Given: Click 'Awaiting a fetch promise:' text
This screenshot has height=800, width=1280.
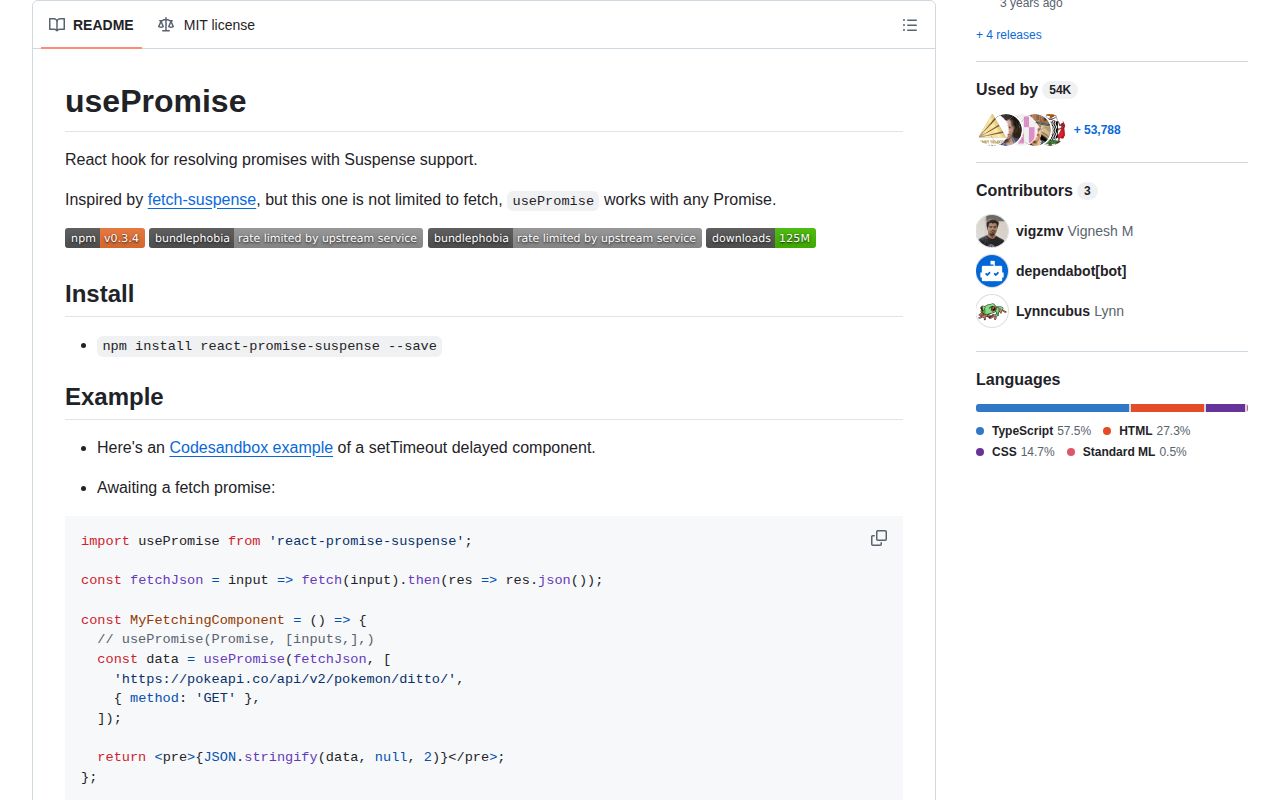Looking at the screenshot, I should (x=186, y=488).
